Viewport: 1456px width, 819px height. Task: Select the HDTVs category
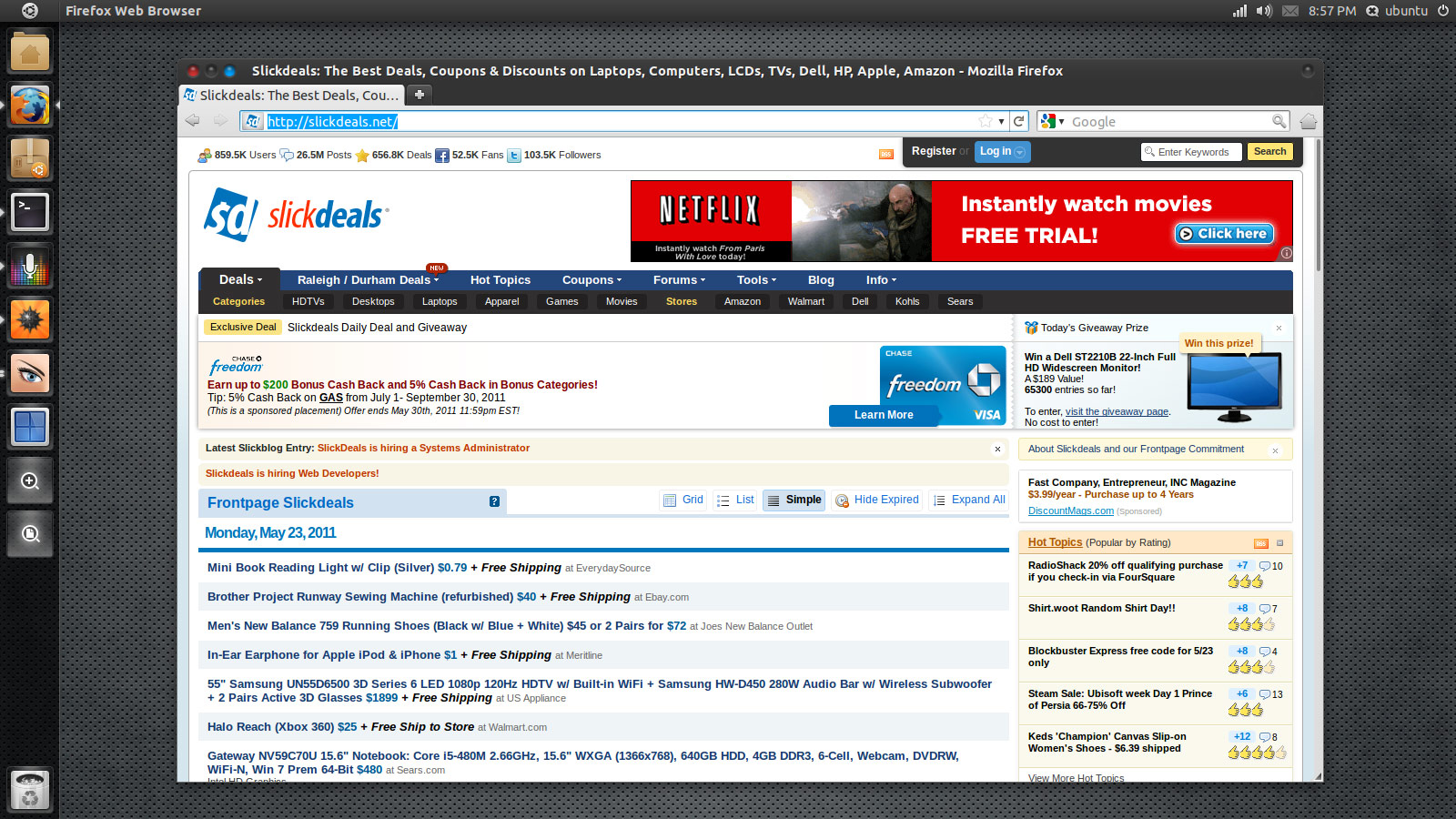click(308, 301)
